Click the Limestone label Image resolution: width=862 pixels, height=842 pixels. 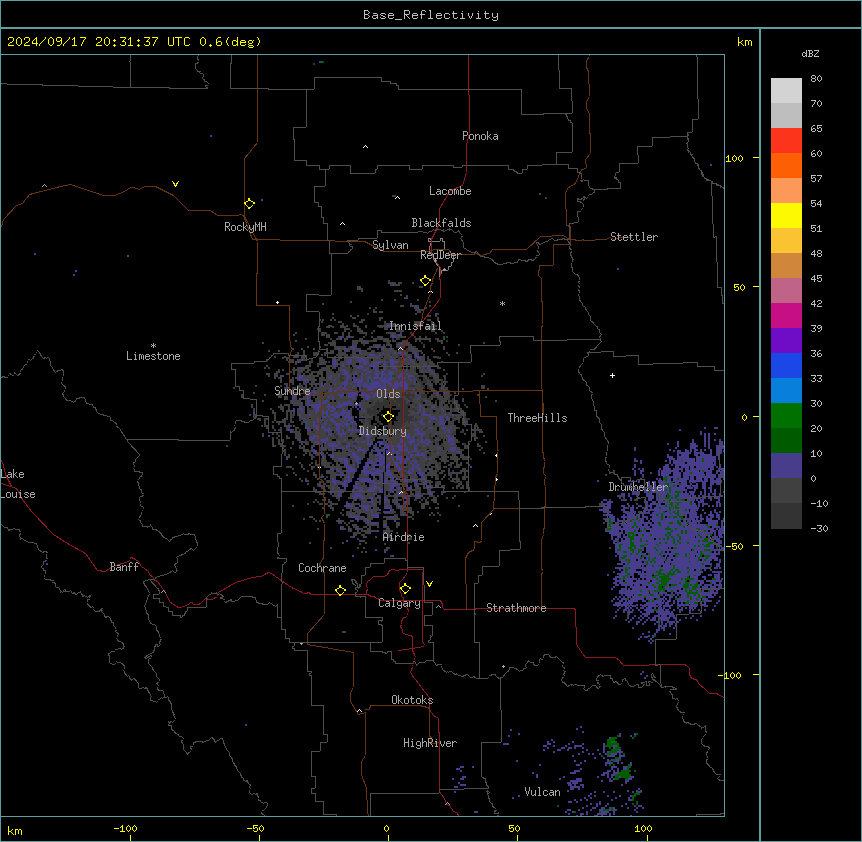click(153, 356)
